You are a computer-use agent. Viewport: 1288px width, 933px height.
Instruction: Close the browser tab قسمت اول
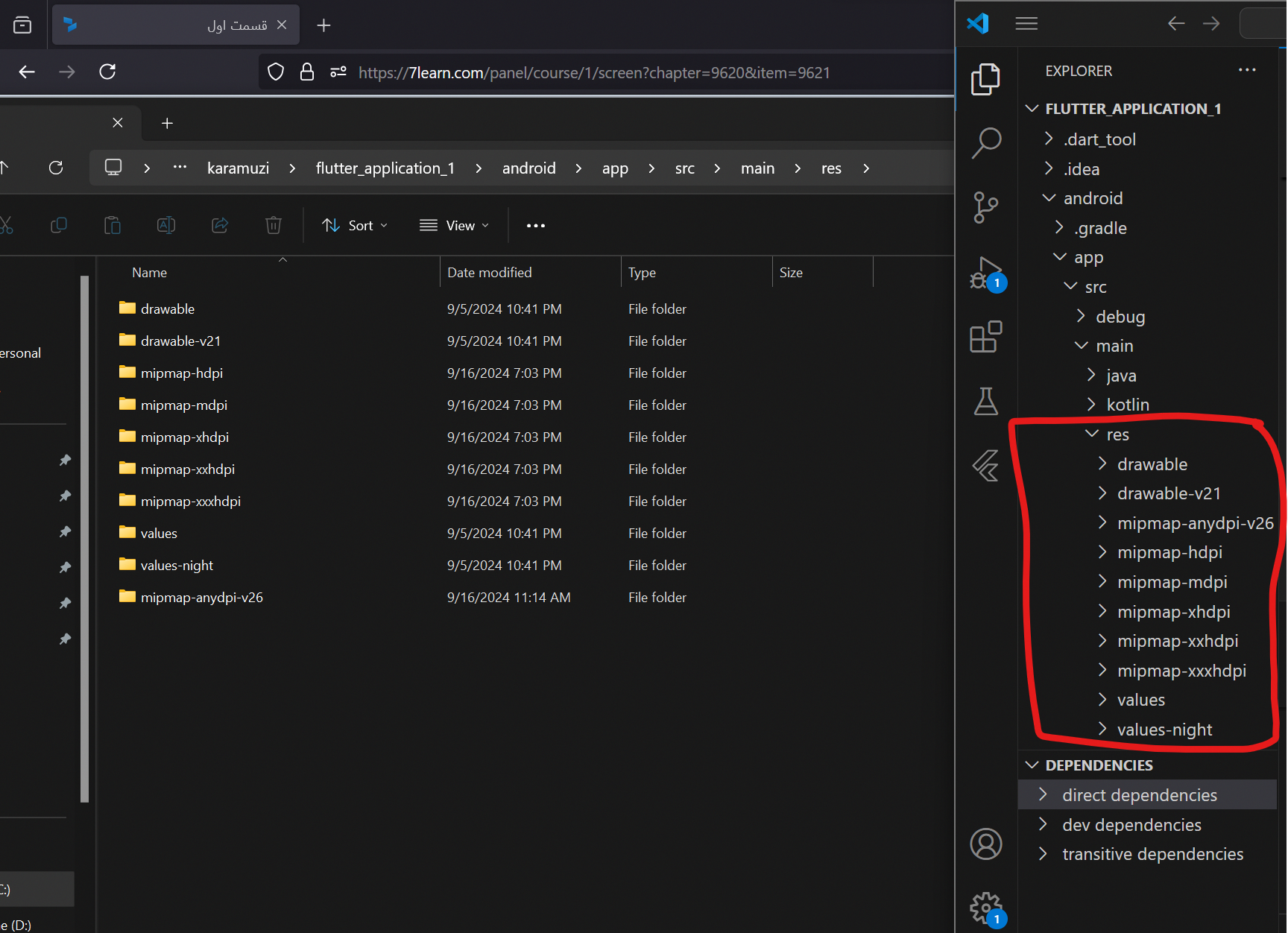(x=282, y=25)
